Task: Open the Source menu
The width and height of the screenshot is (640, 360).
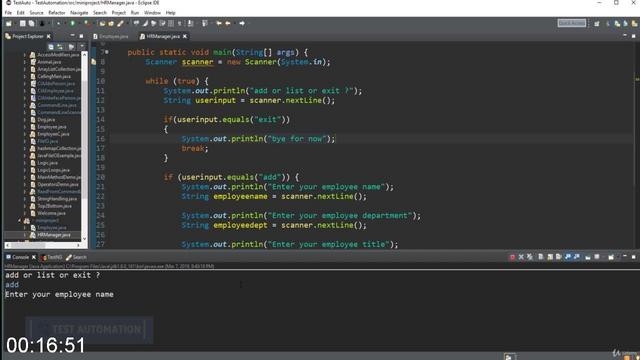Action: [36, 13]
